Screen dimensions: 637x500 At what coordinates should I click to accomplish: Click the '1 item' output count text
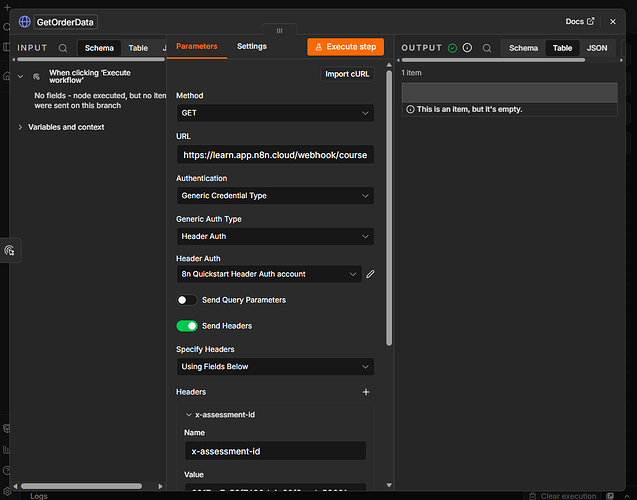411,73
